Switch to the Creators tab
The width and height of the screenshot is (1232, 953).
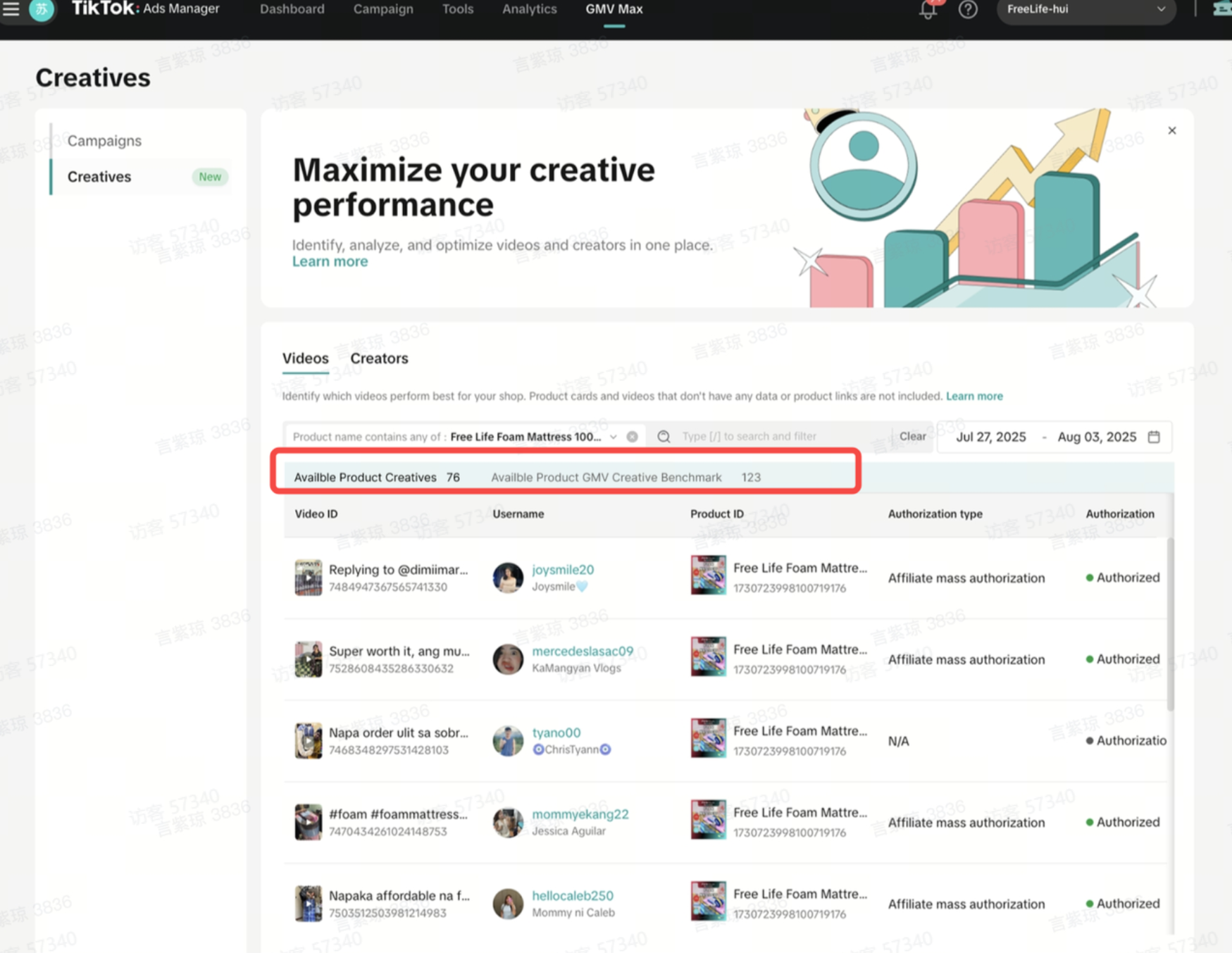(x=379, y=359)
